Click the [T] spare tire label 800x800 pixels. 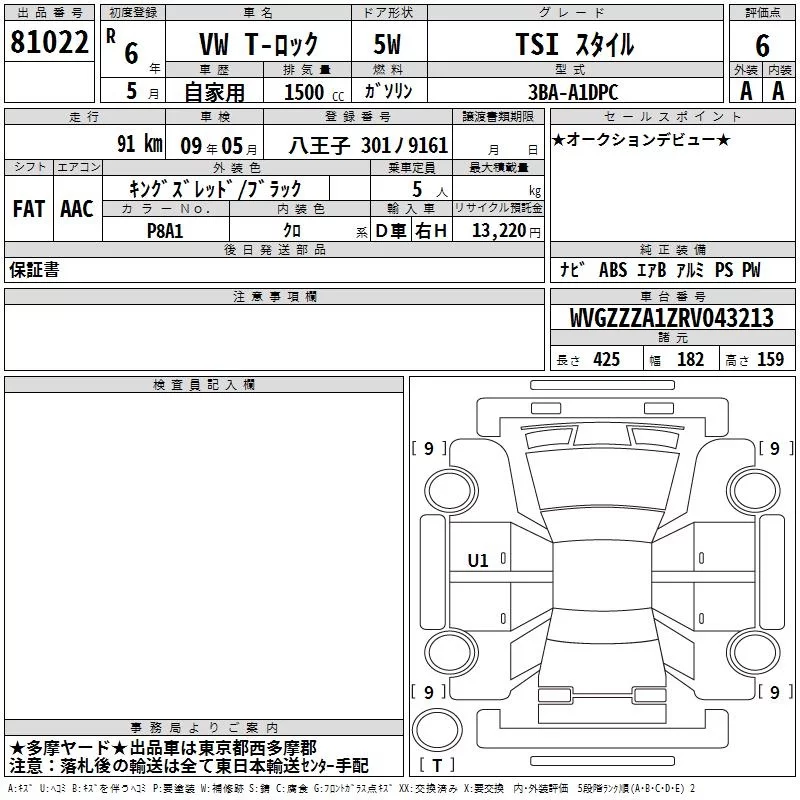pos(437,765)
